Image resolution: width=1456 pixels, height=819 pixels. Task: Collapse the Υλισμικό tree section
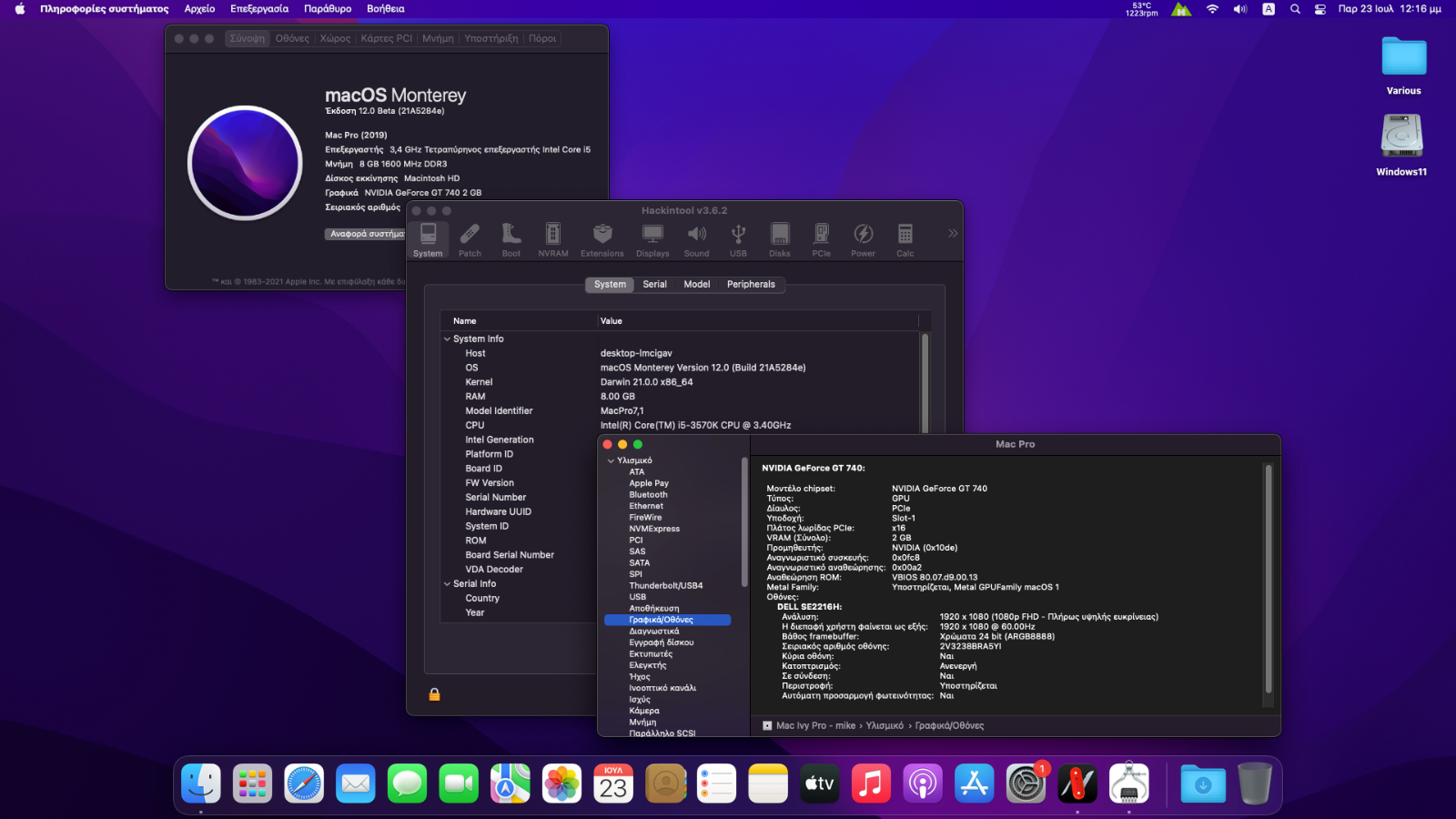pyautogui.click(x=611, y=460)
